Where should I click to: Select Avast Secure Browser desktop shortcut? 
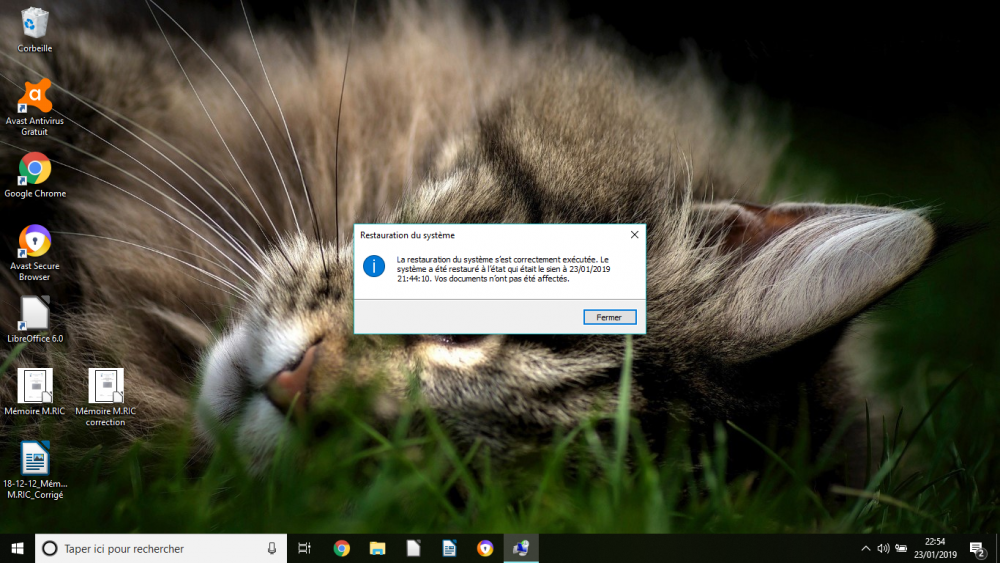point(34,252)
